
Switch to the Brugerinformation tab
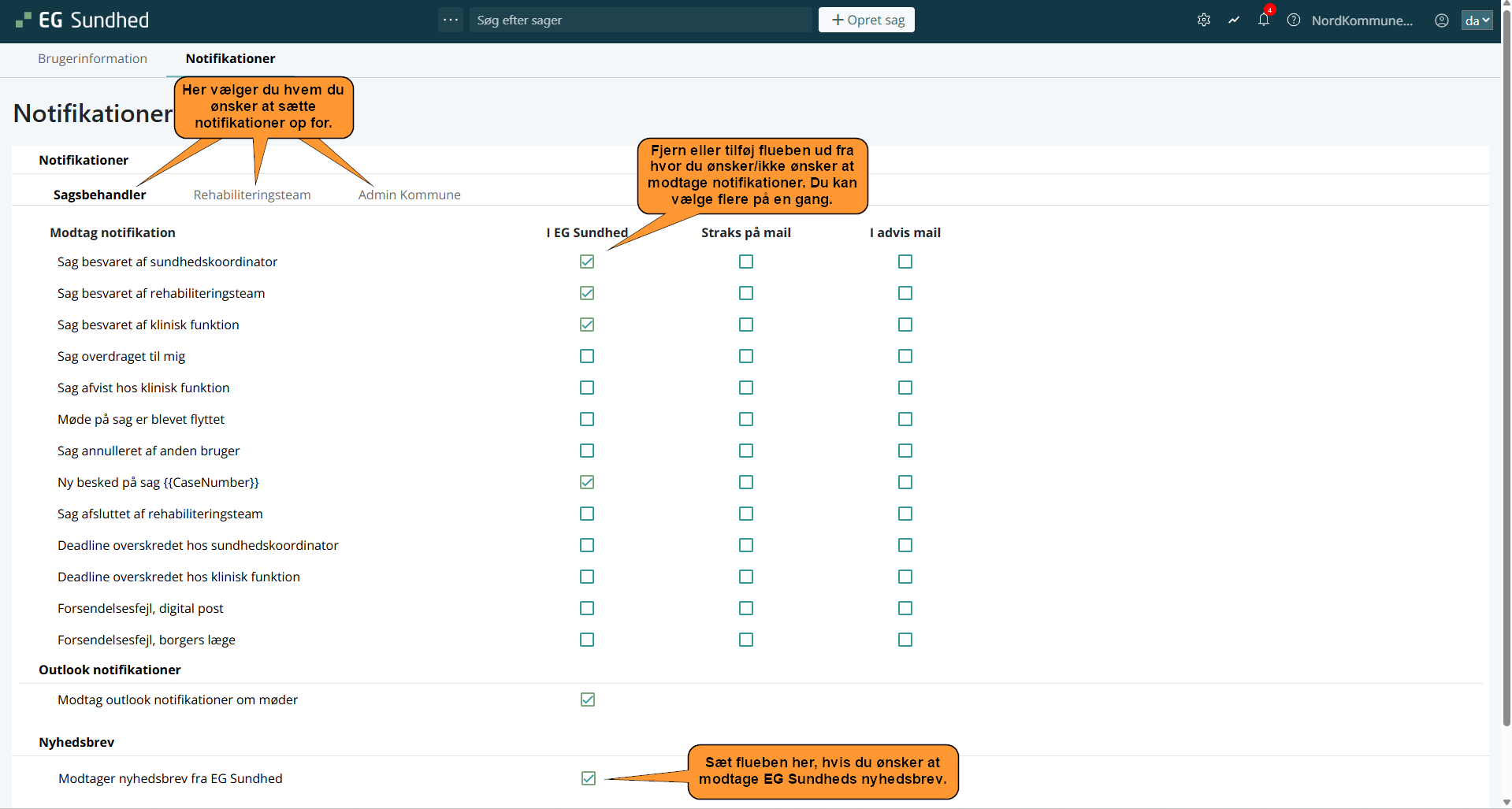pyautogui.click(x=92, y=58)
